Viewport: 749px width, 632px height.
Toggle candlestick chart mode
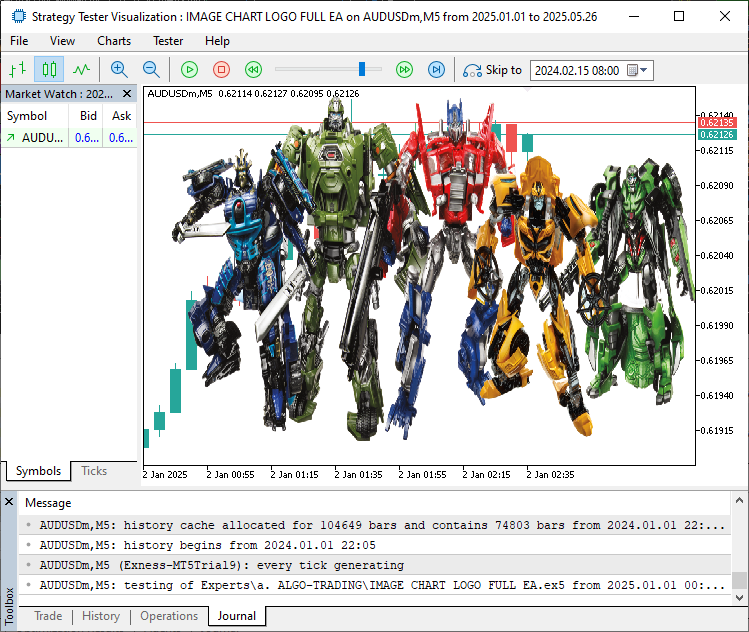point(49,70)
